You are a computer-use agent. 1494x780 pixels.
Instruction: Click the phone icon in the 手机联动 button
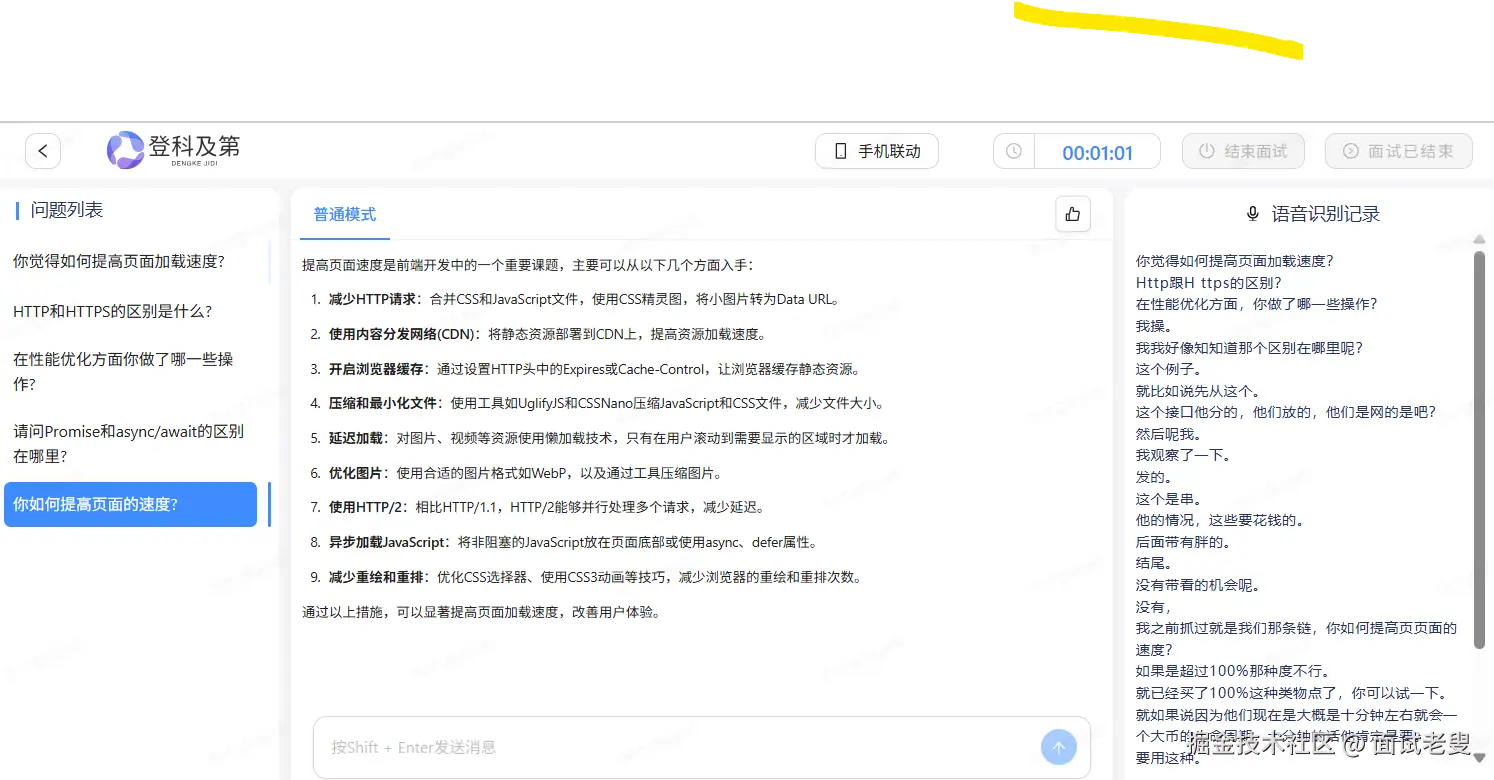(x=839, y=150)
